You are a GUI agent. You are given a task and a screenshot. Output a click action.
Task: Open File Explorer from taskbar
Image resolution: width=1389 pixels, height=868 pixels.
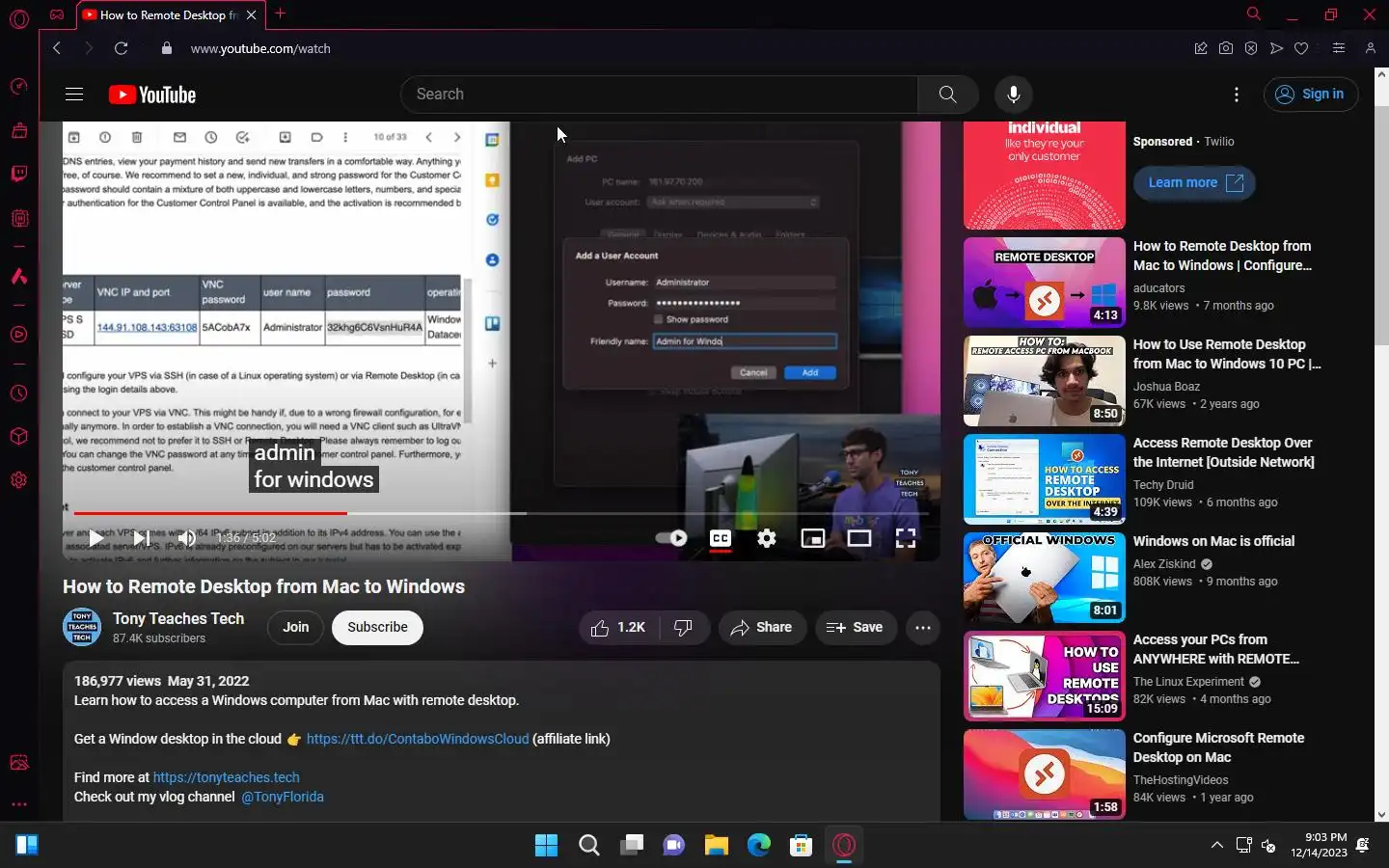click(x=716, y=846)
